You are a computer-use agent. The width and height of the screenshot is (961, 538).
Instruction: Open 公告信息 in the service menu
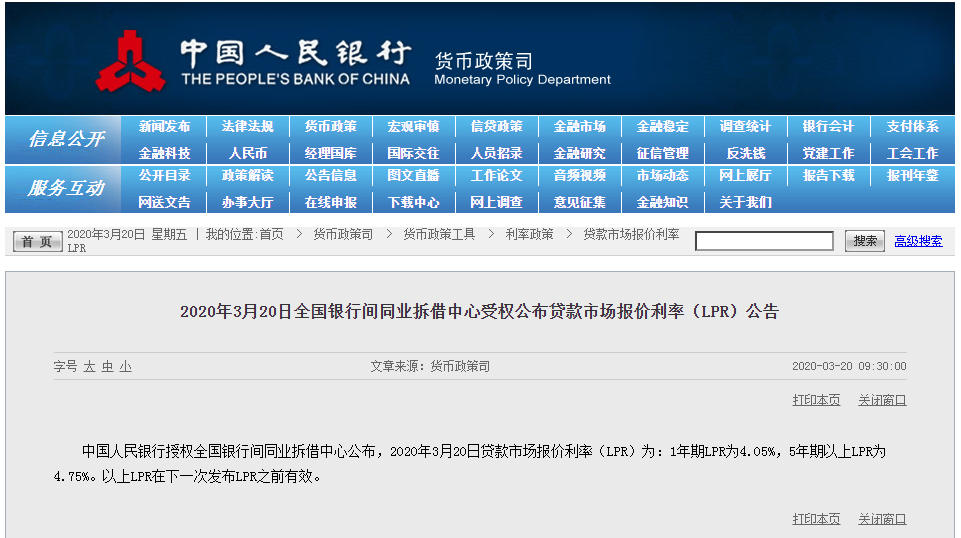coord(330,176)
